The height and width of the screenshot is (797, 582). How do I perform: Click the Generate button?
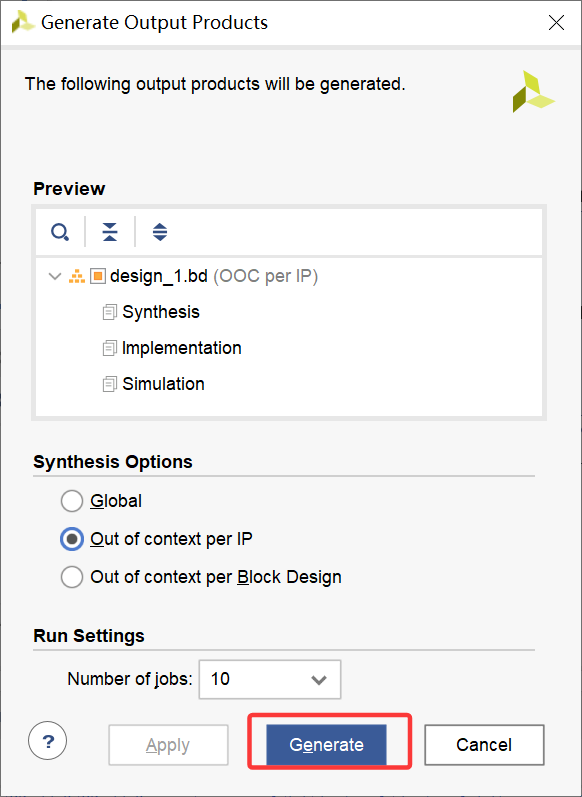tap(326, 745)
